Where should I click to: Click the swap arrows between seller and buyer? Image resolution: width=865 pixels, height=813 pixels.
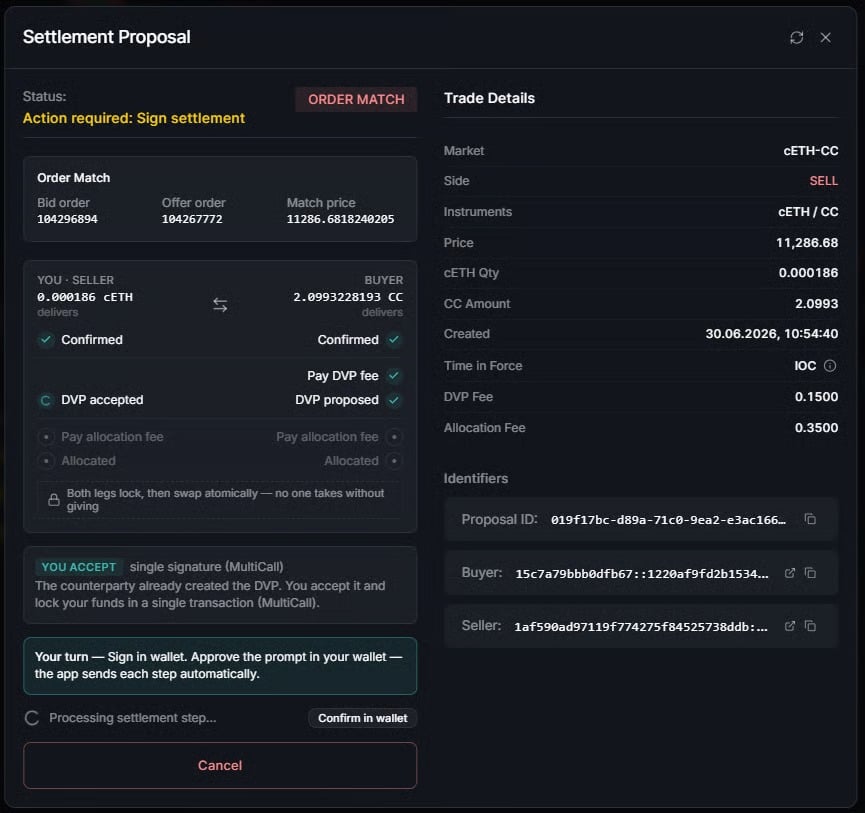pos(220,304)
